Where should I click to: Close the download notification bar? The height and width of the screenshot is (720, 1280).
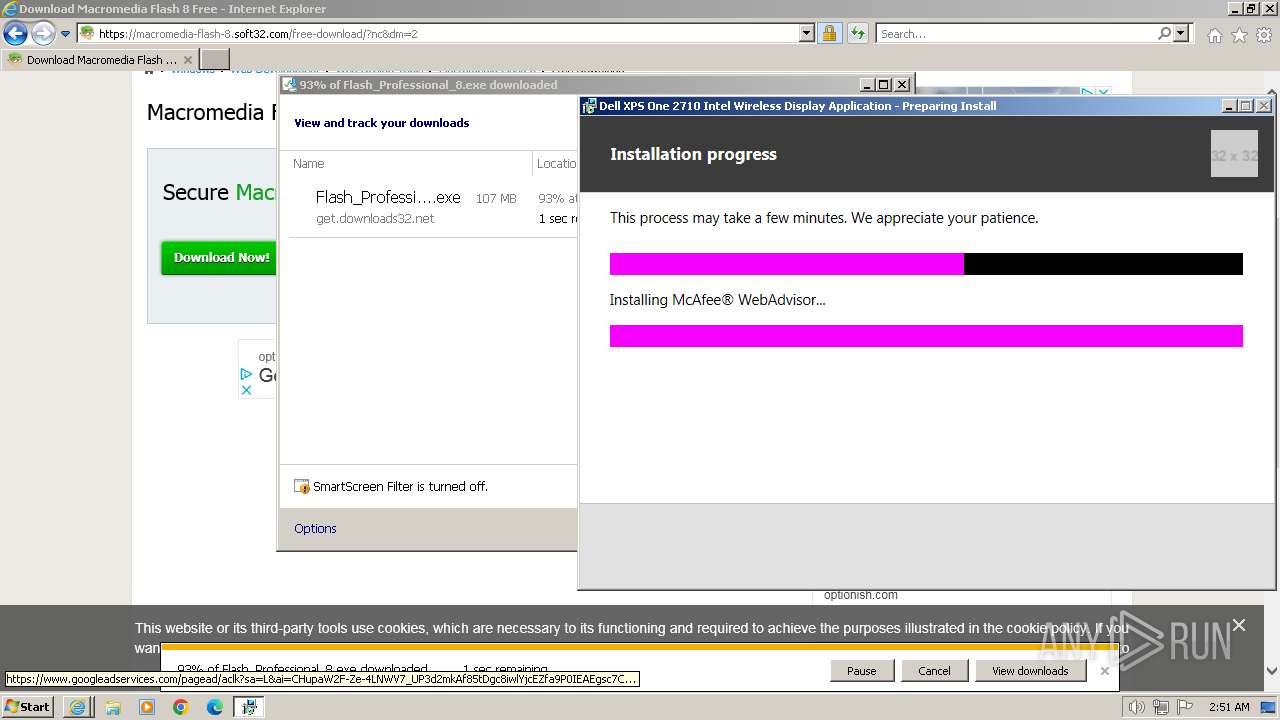1104,671
